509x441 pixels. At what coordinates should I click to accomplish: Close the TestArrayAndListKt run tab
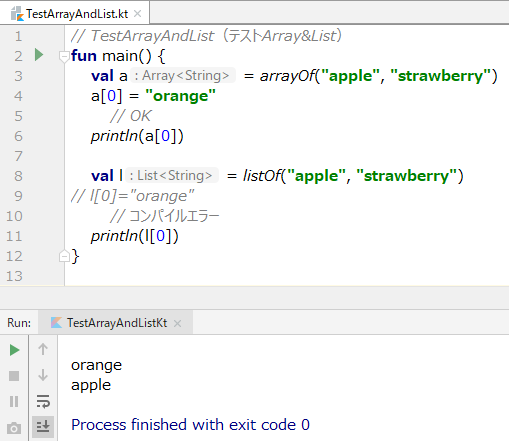[178, 323]
